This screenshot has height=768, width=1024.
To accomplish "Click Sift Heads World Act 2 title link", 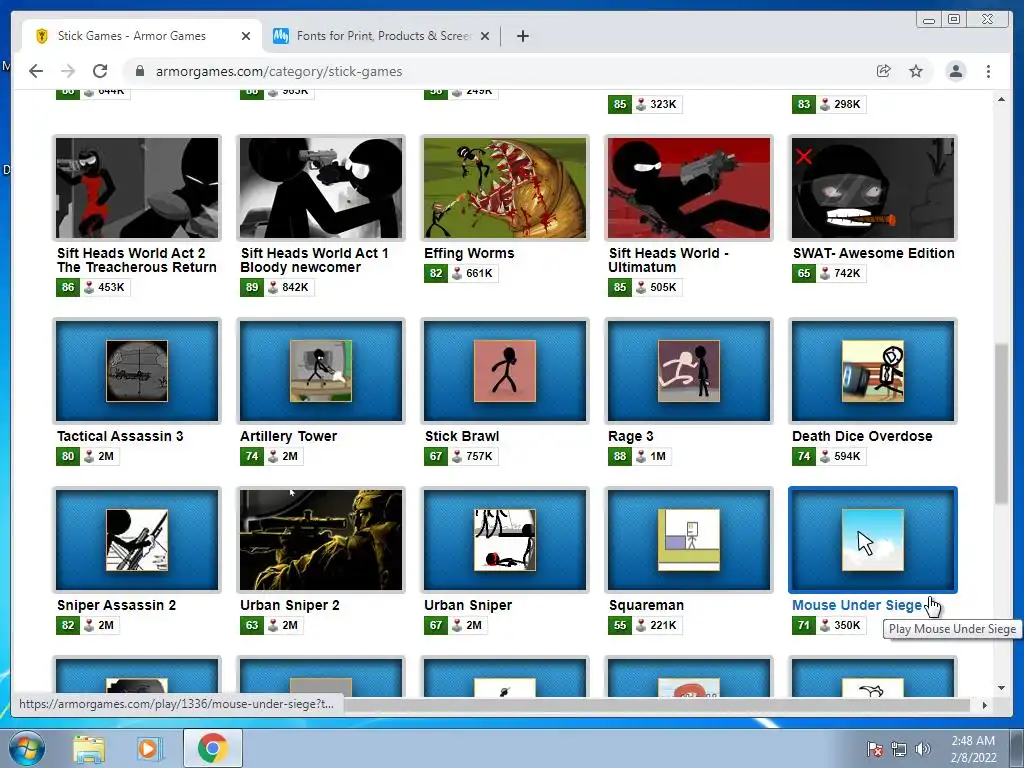I will click(x=136, y=260).
